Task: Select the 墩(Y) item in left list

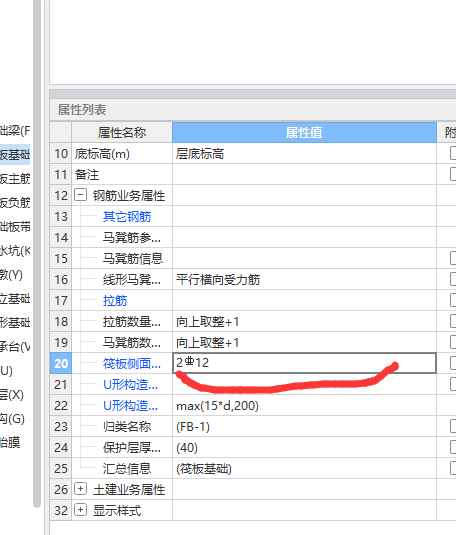Action: (11, 274)
